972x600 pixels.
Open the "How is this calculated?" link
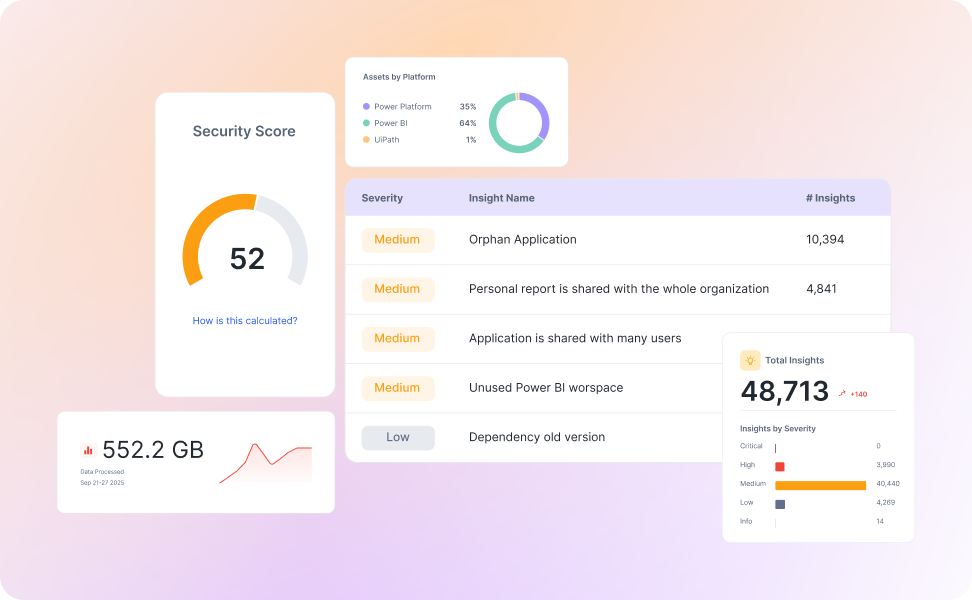click(244, 320)
